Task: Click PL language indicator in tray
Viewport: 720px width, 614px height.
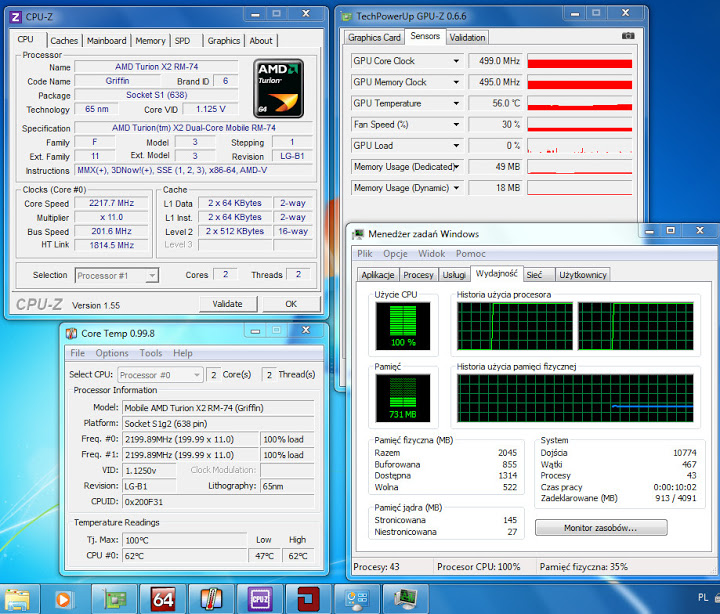Action: [x=703, y=597]
